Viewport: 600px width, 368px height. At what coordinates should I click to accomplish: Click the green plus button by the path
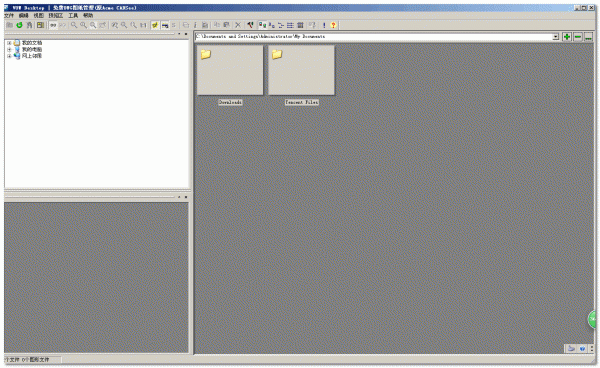click(x=567, y=36)
